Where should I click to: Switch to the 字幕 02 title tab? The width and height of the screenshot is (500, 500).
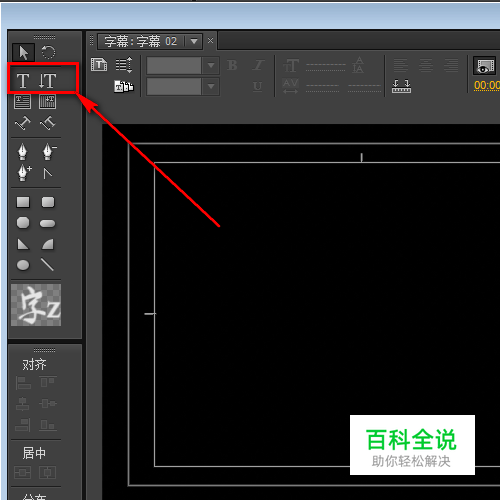click(x=140, y=41)
